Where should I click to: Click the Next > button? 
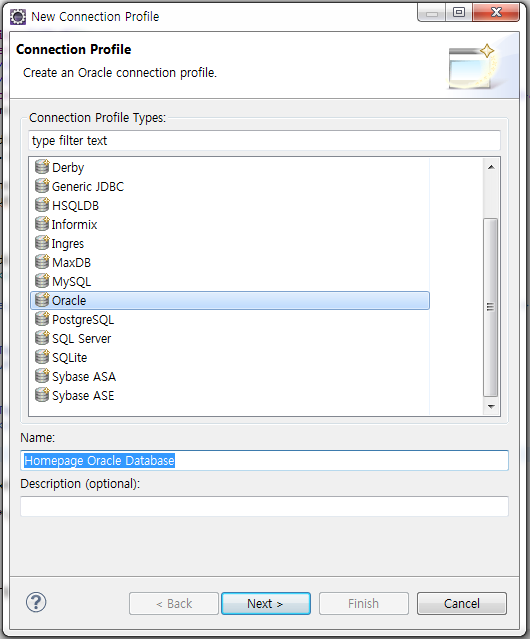pyautogui.click(x=266, y=603)
